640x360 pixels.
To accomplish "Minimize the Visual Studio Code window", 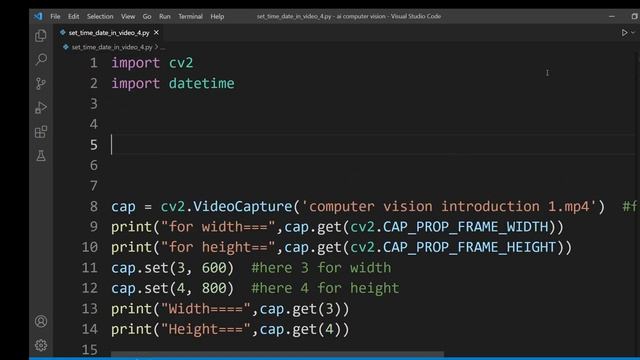I will tap(611, 16).
